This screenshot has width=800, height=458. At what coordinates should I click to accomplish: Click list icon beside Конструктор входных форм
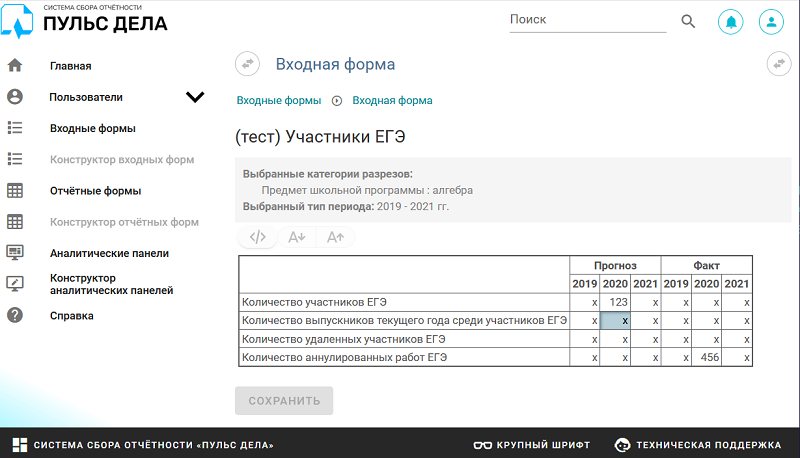click(15, 159)
